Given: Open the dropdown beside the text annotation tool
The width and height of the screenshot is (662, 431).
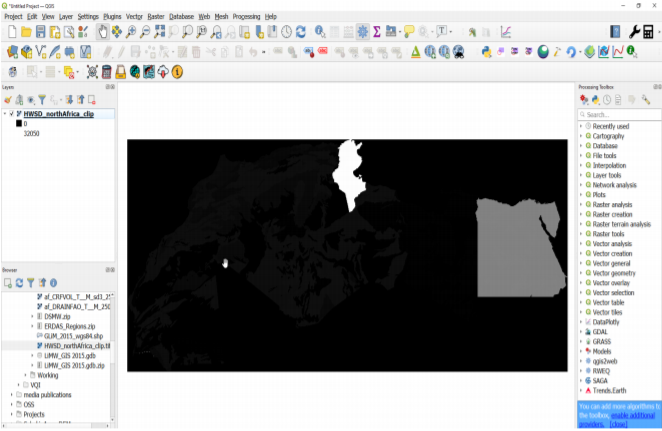Looking at the screenshot, I should 451,32.
